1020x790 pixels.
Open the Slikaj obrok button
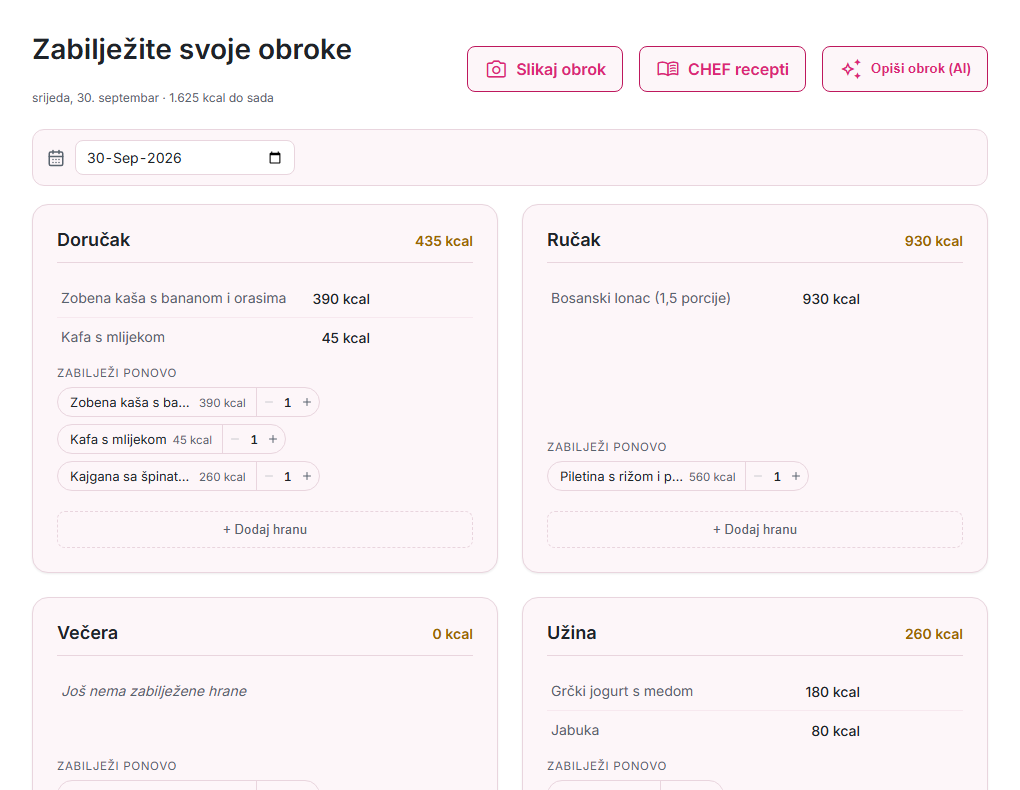[544, 69]
